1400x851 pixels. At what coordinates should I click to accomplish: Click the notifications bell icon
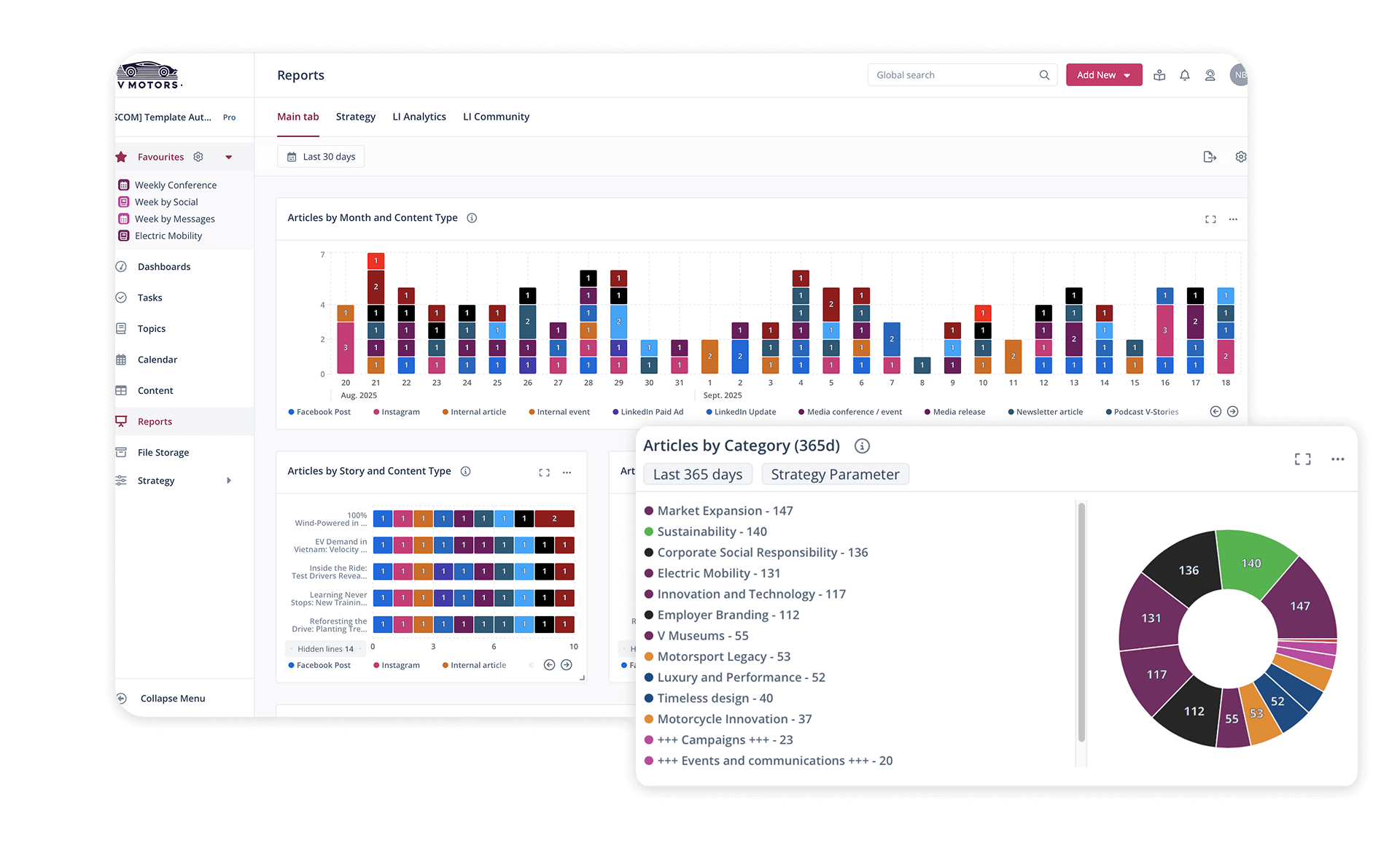click(x=1184, y=74)
